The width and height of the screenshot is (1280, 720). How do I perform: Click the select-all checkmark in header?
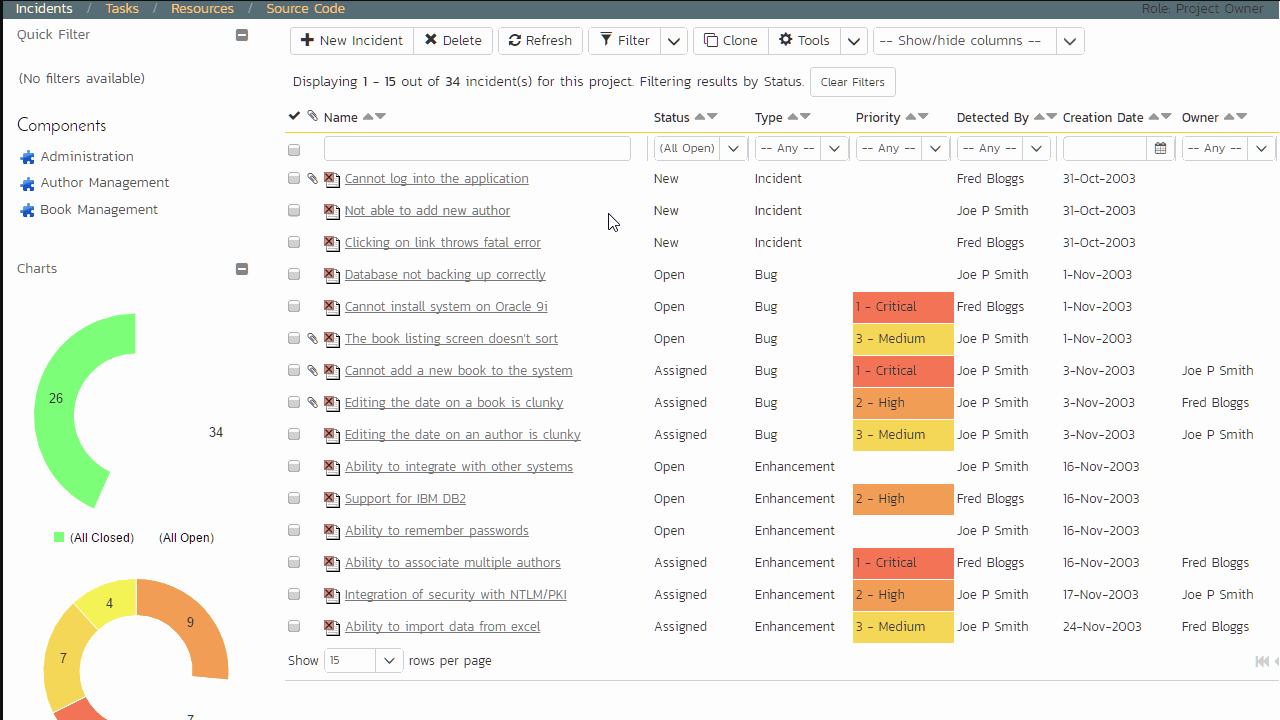coord(294,115)
